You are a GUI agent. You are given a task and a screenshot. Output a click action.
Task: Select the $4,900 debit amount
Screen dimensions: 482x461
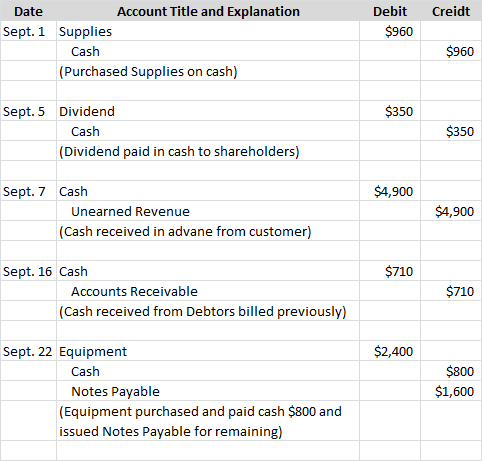[x=393, y=191]
